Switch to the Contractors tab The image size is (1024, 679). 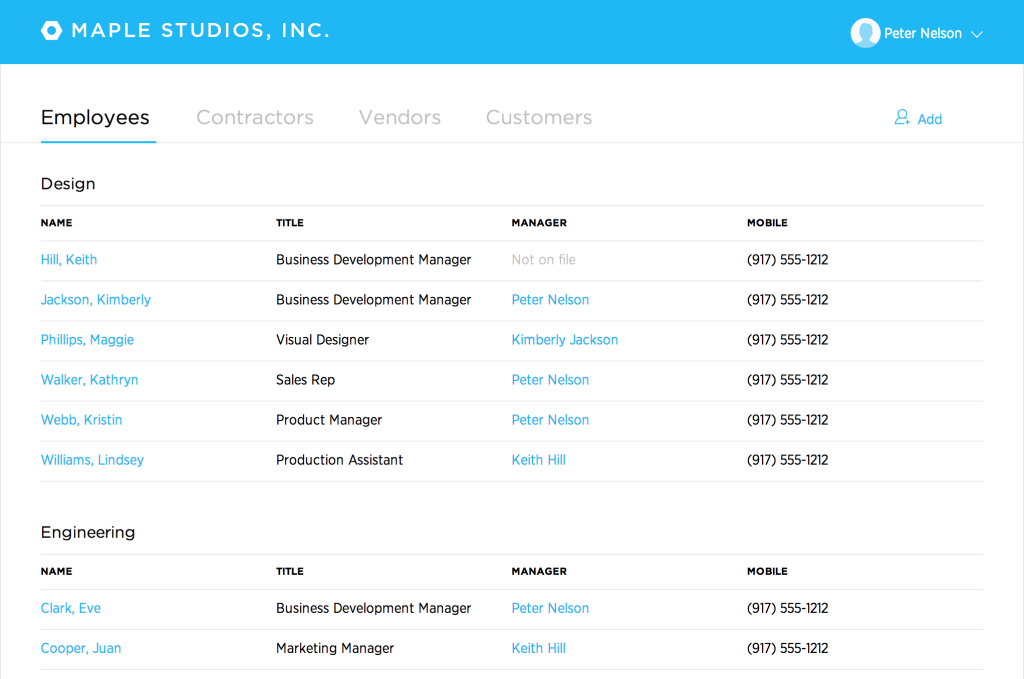254,117
